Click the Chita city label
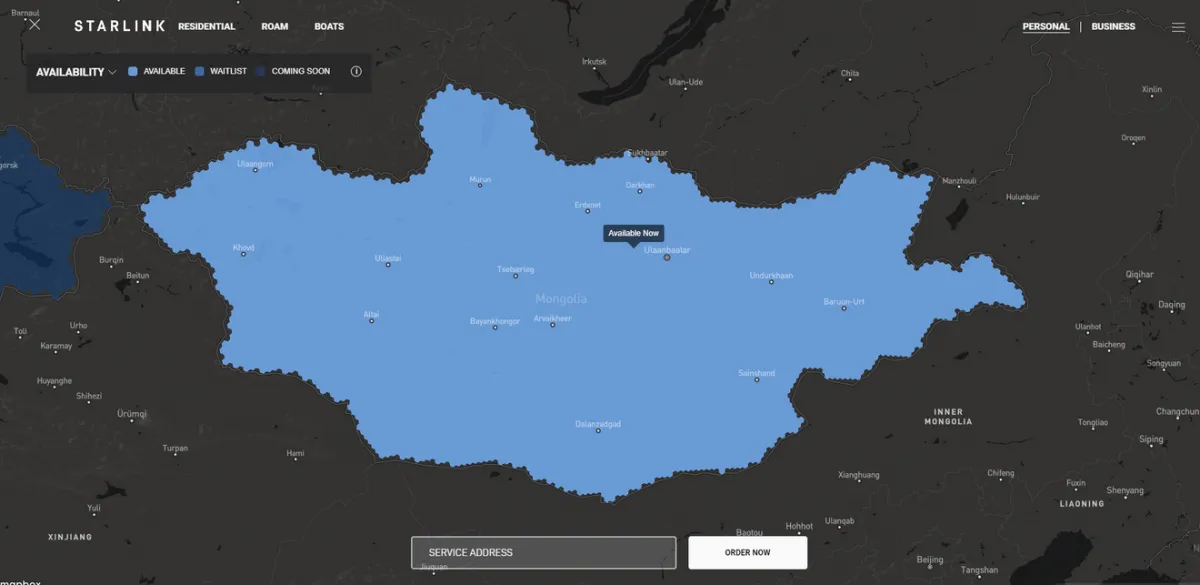 (x=850, y=73)
